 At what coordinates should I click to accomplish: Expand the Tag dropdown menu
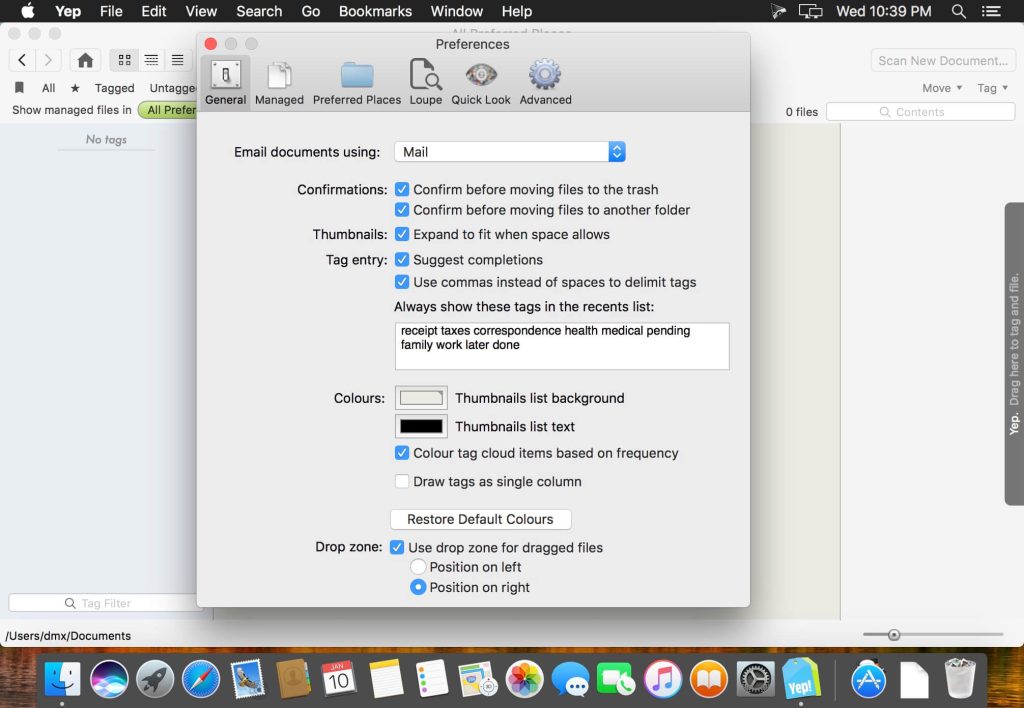point(992,88)
